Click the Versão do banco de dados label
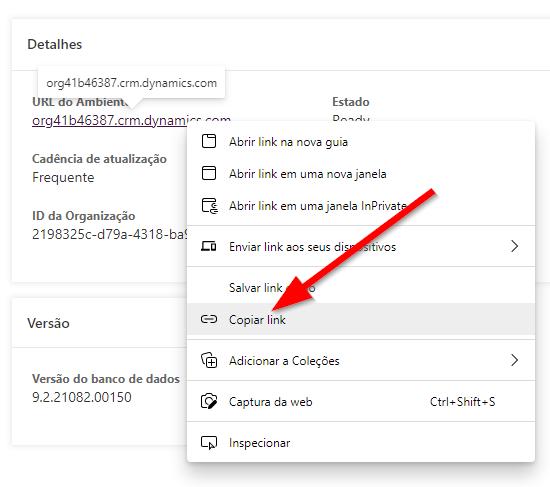 [106, 379]
